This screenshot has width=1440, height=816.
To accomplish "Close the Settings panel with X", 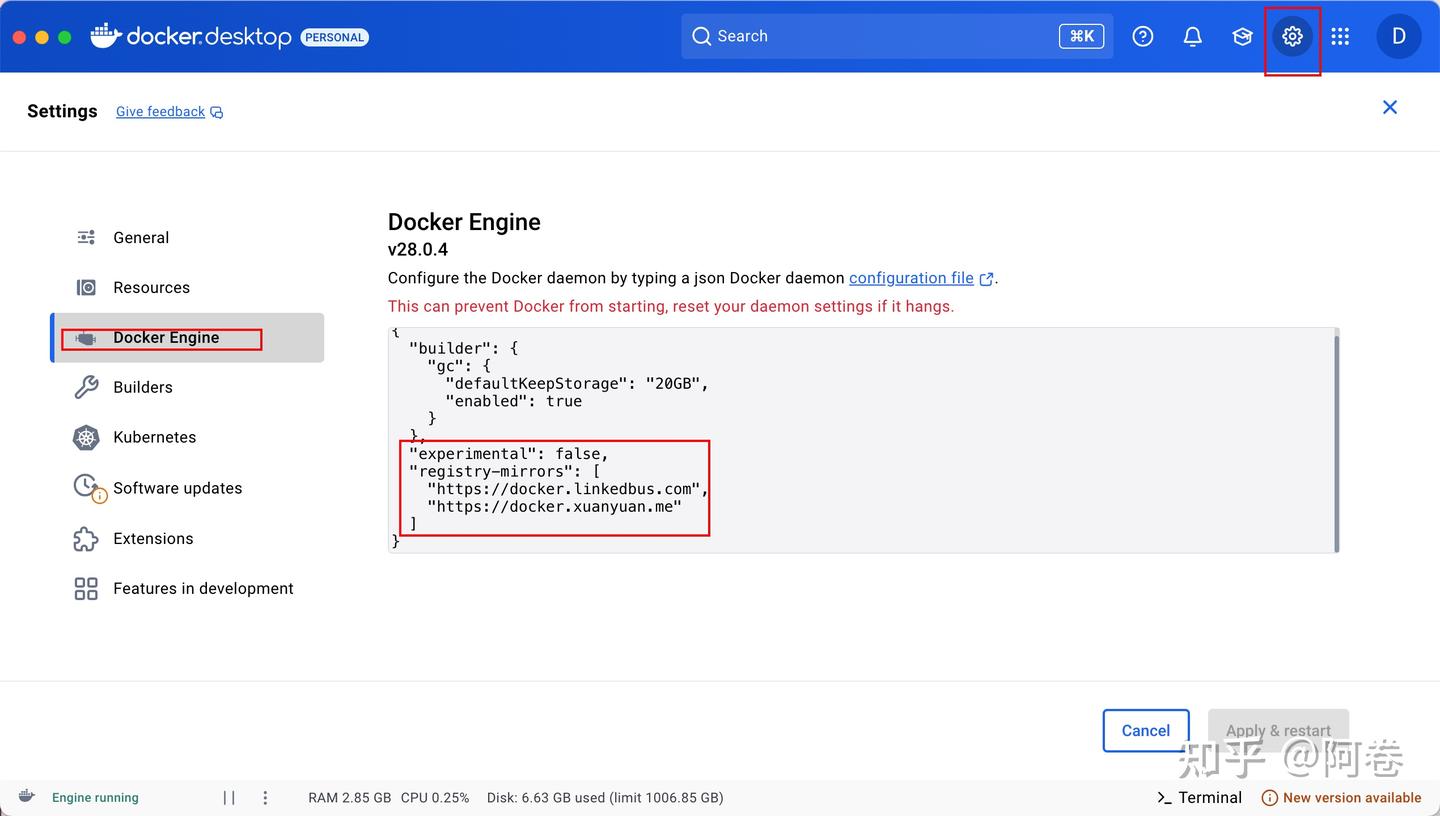I will click(1390, 107).
